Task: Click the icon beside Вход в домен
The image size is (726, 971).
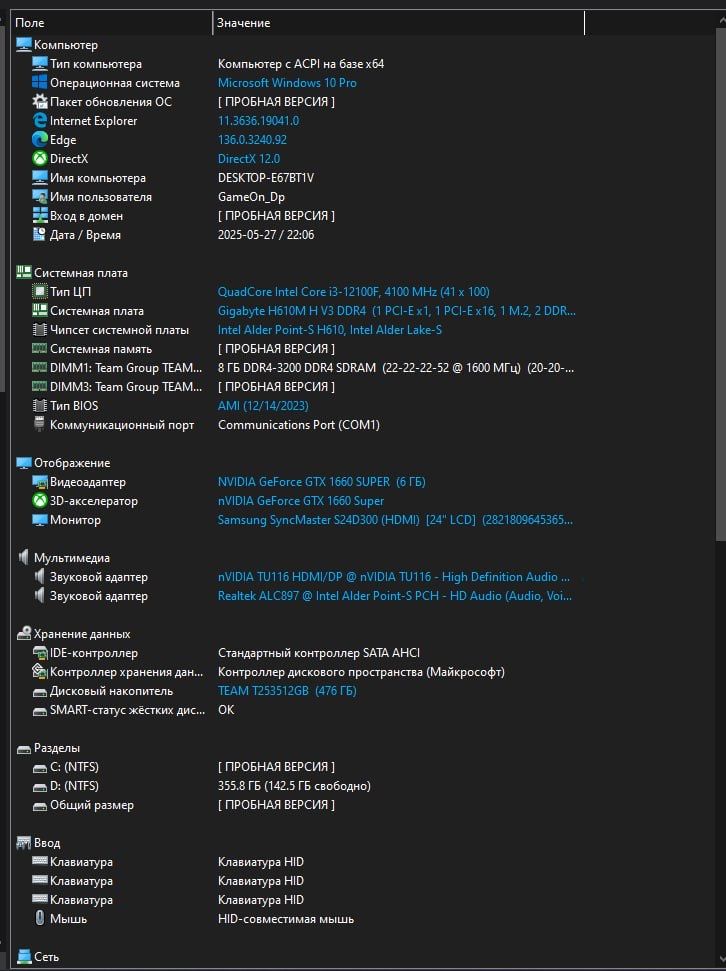Action: [x=40, y=216]
